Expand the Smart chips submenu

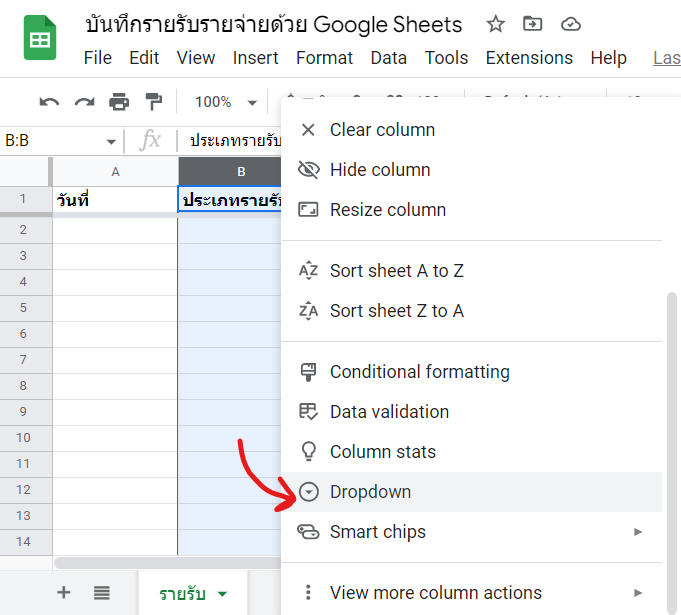pyautogui.click(x=472, y=532)
